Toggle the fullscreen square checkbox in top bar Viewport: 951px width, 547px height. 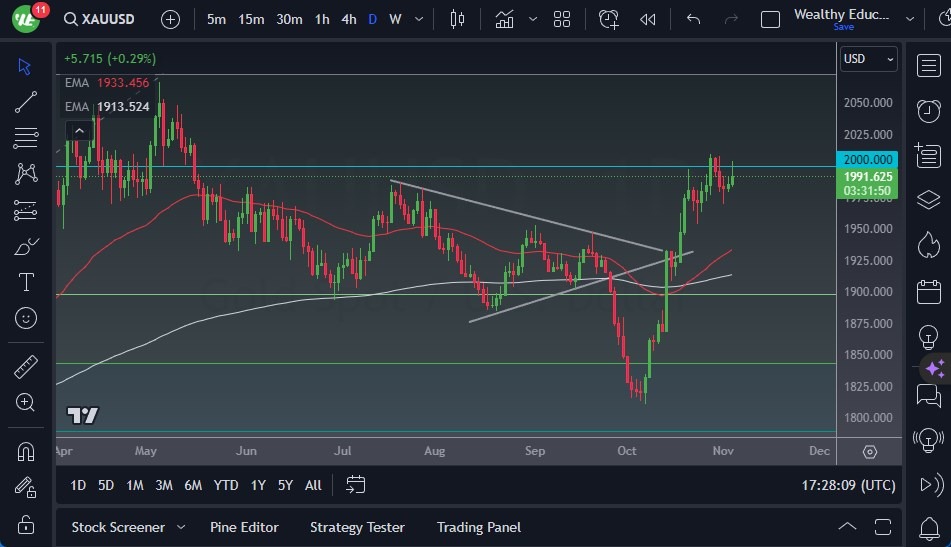click(x=770, y=19)
